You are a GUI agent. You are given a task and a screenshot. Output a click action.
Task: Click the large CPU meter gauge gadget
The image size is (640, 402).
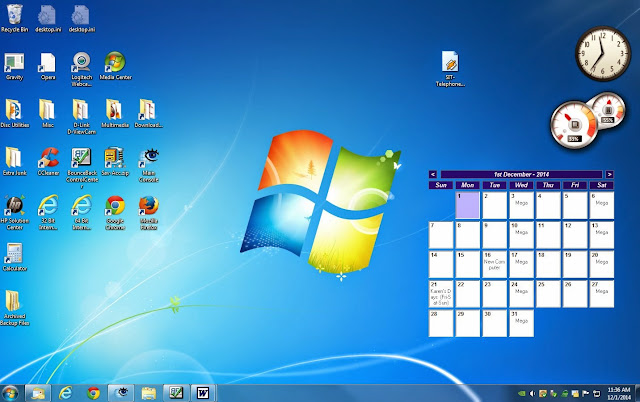574,124
